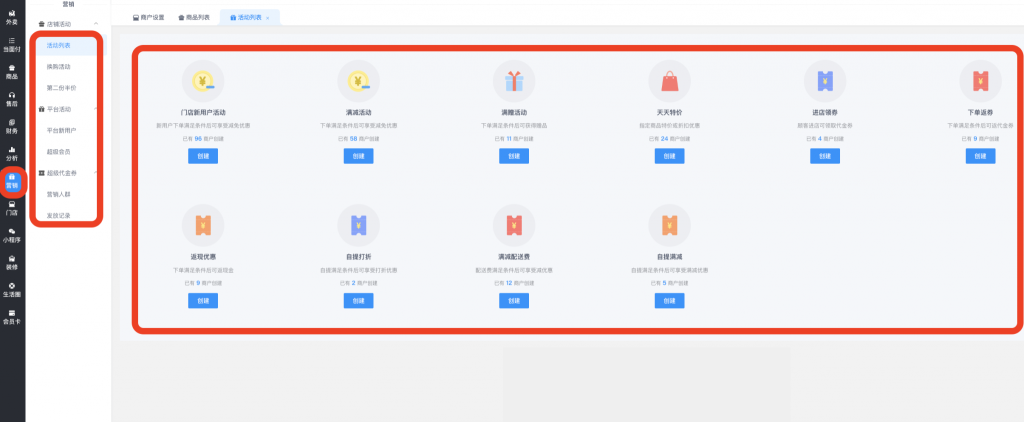Open 换购活动 in the submenu
1024x422 pixels.
pos(59,66)
